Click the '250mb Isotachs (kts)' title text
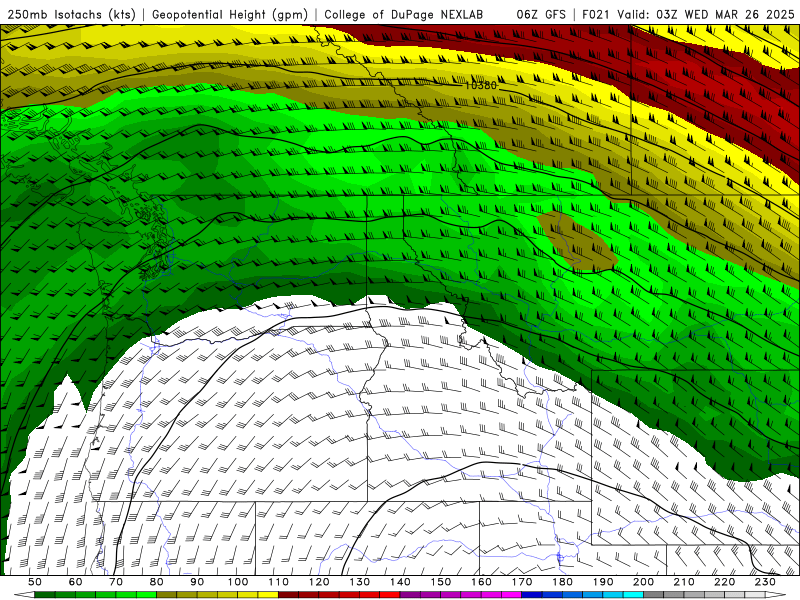This screenshot has width=800, height=600. point(71,14)
